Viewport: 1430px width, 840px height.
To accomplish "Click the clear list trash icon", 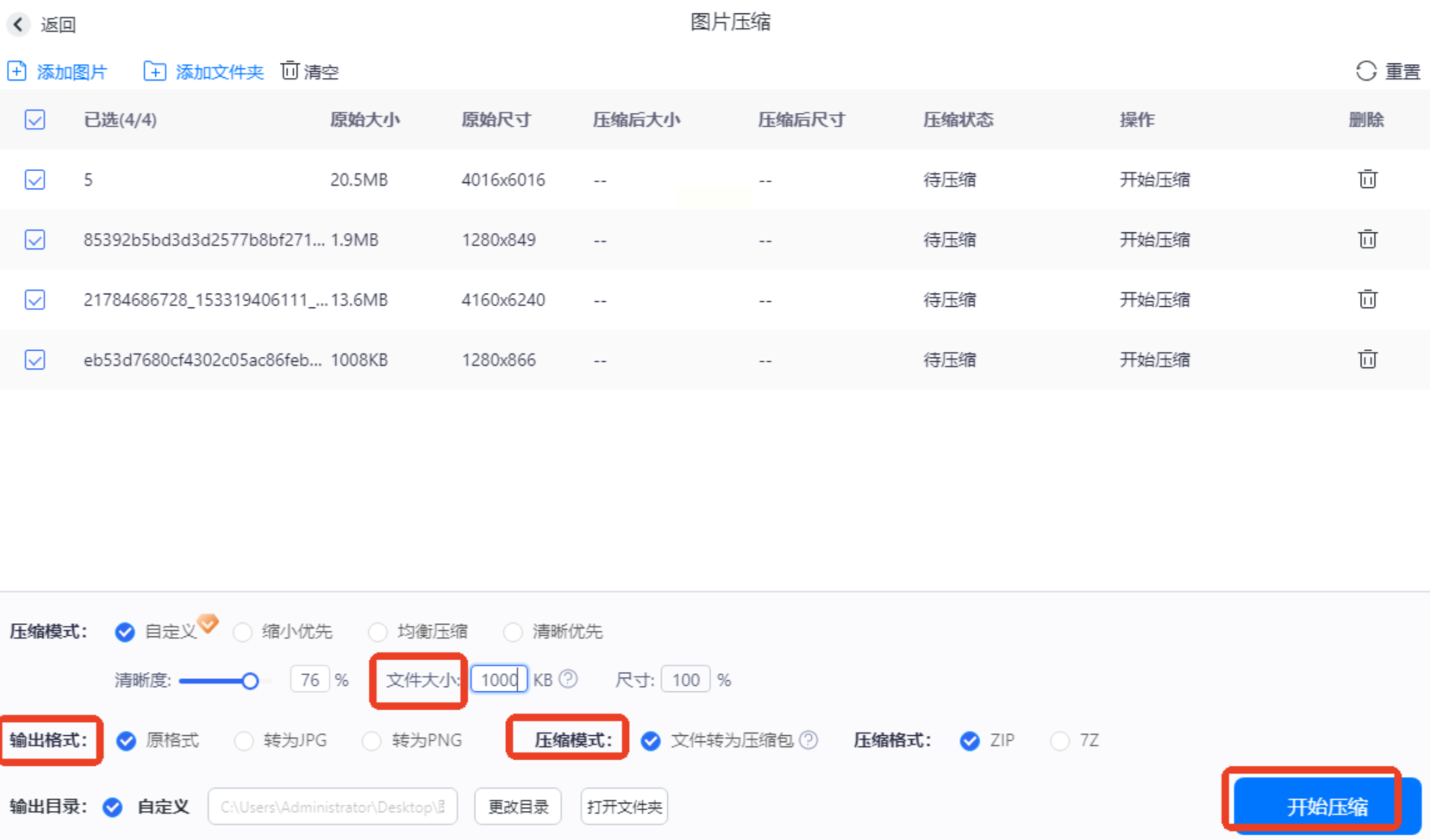I will [x=290, y=71].
